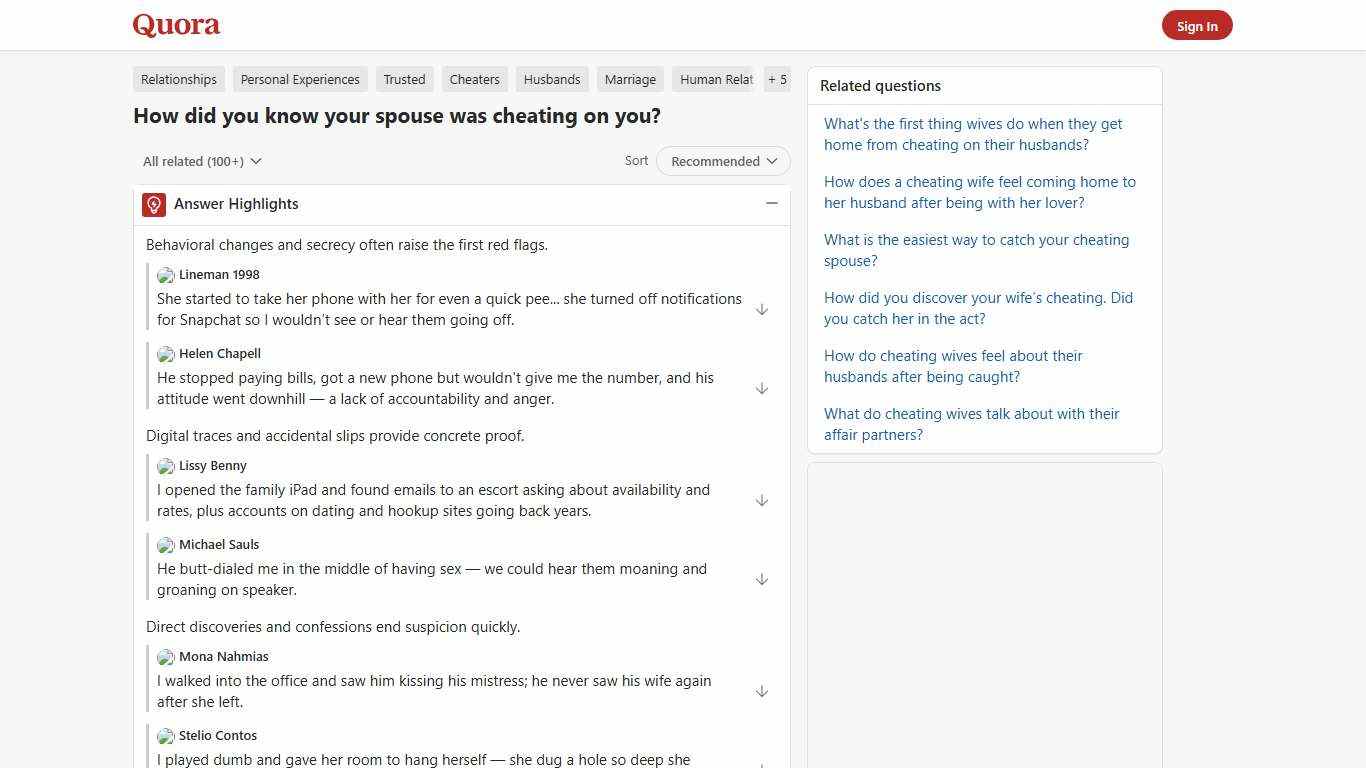Click the downvote arrow on Mona Nahmias's answer
The width and height of the screenshot is (1366, 768).
762,691
